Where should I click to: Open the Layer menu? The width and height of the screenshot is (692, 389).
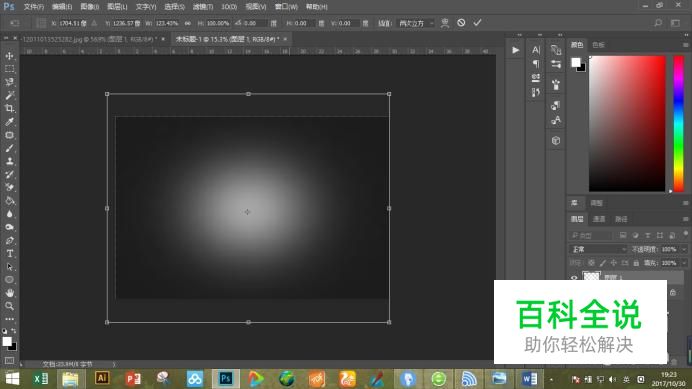click(117, 7)
